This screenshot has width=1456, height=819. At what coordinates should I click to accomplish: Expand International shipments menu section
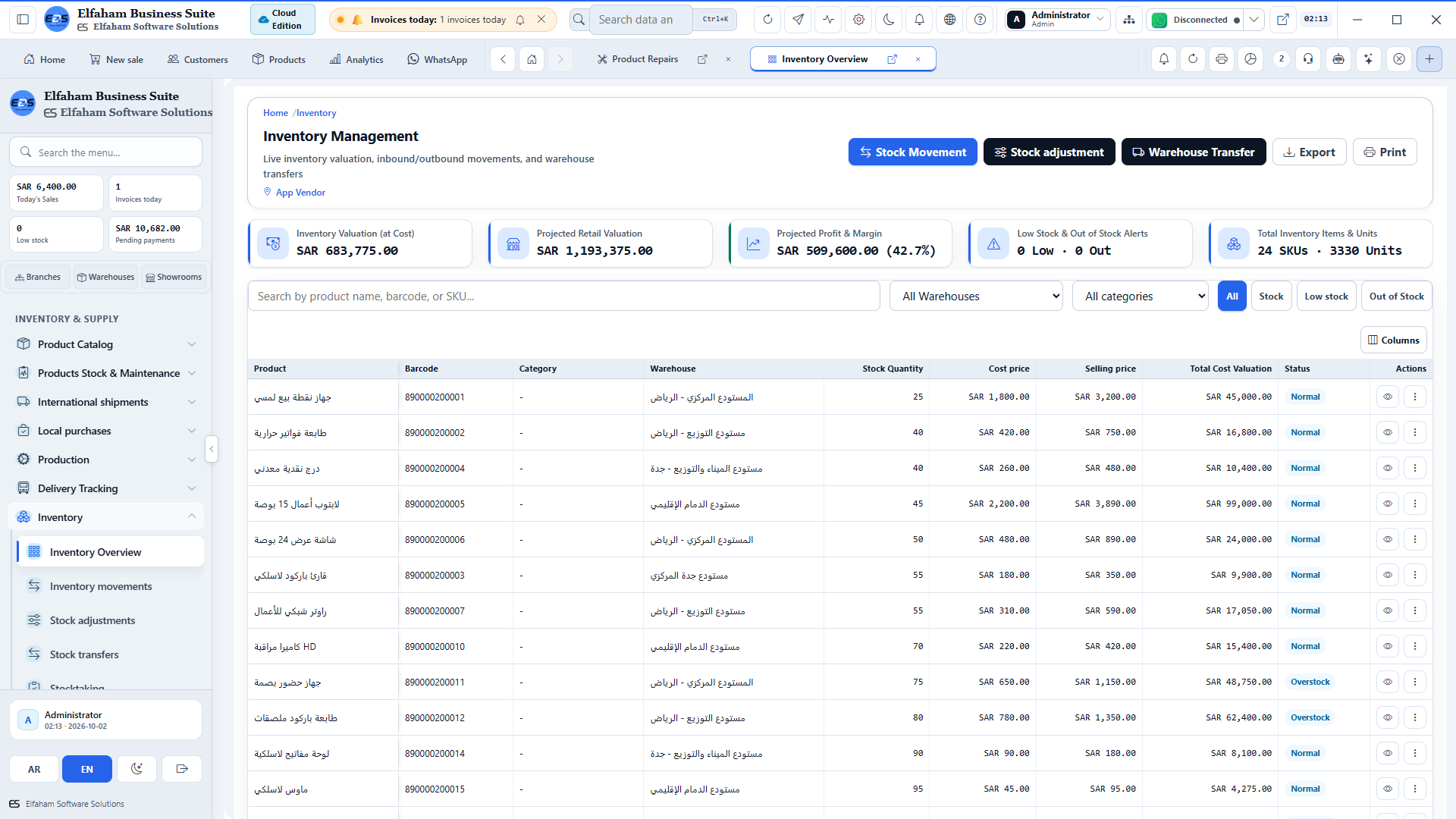click(106, 402)
